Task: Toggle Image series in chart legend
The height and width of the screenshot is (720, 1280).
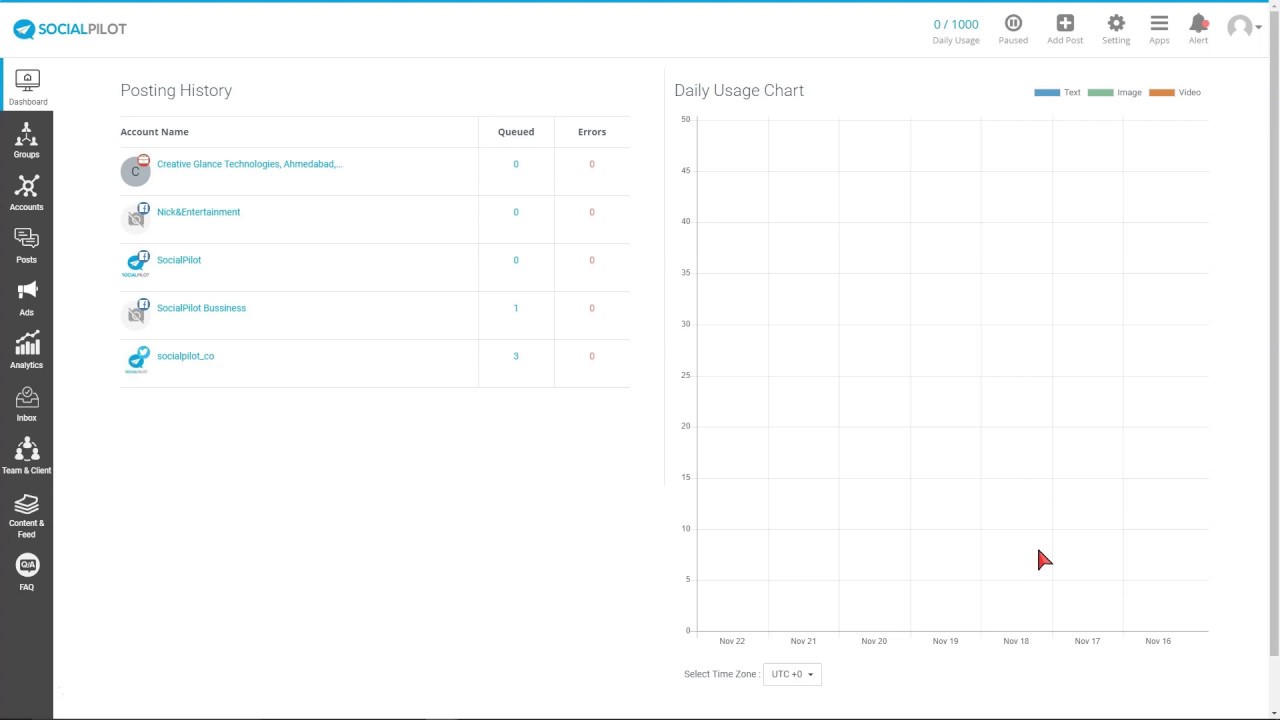Action: click(x=1114, y=92)
